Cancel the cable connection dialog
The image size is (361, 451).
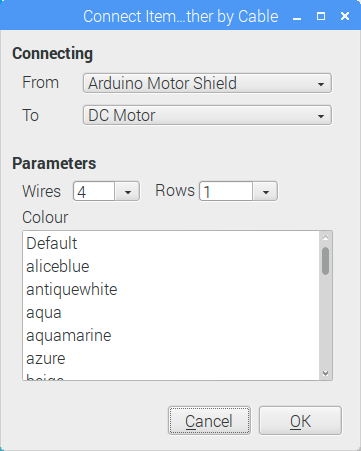[x=209, y=421]
